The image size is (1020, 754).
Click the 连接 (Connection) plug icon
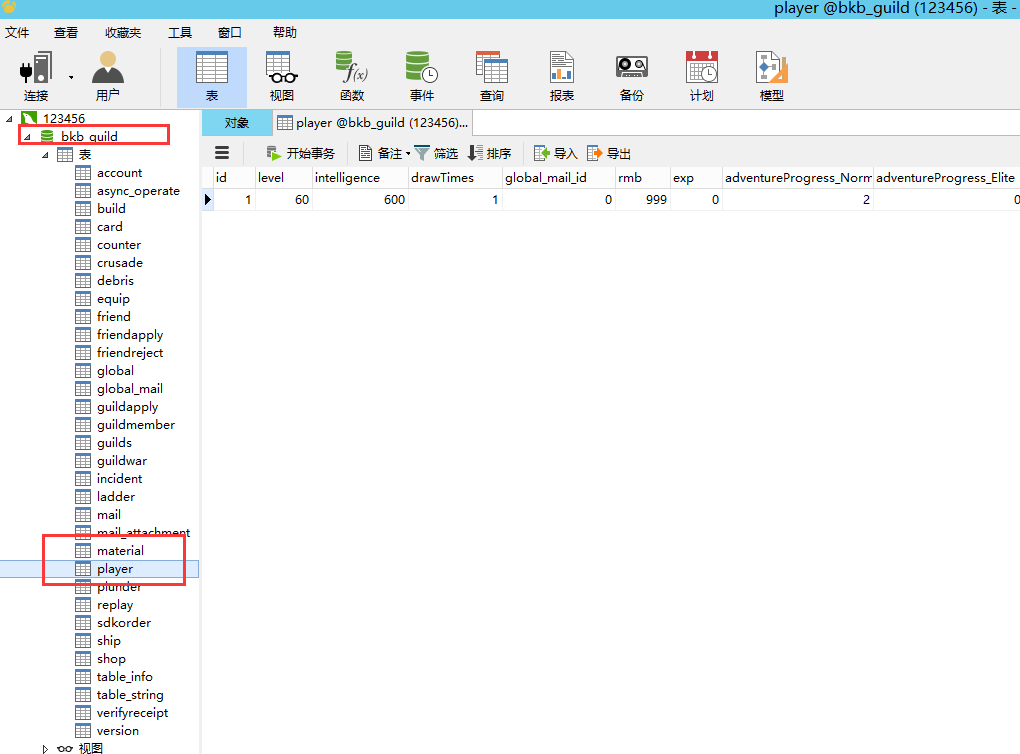36,68
